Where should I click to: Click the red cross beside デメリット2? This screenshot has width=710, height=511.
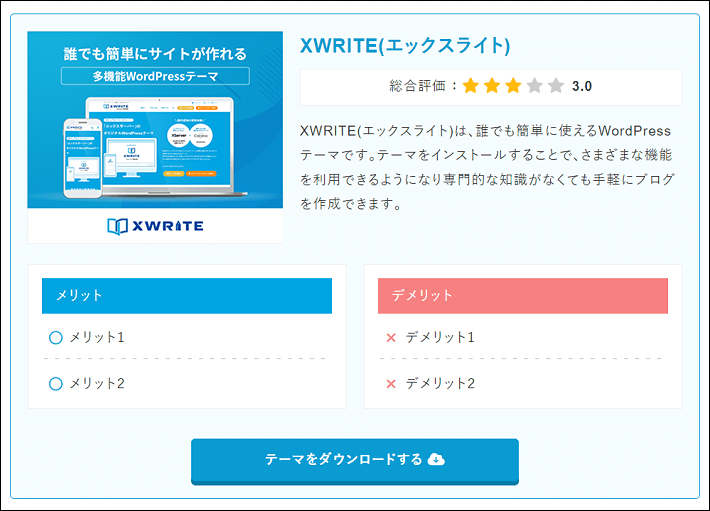(x=391, y=384)
